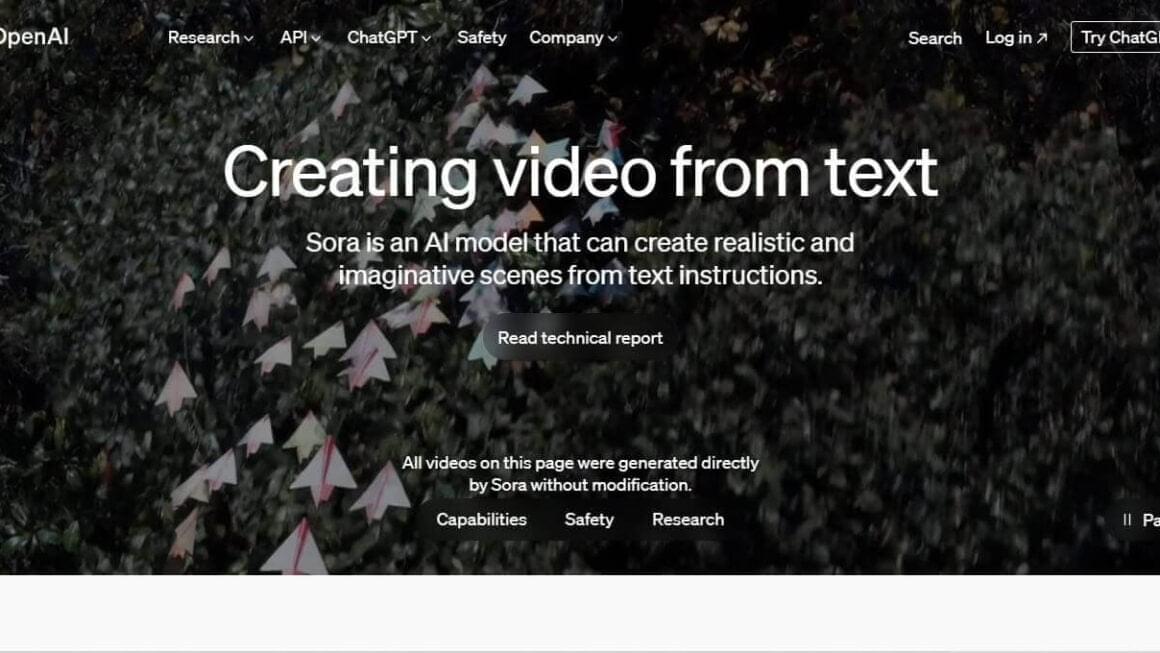Navigate to the Research section link

click(688, 519)
